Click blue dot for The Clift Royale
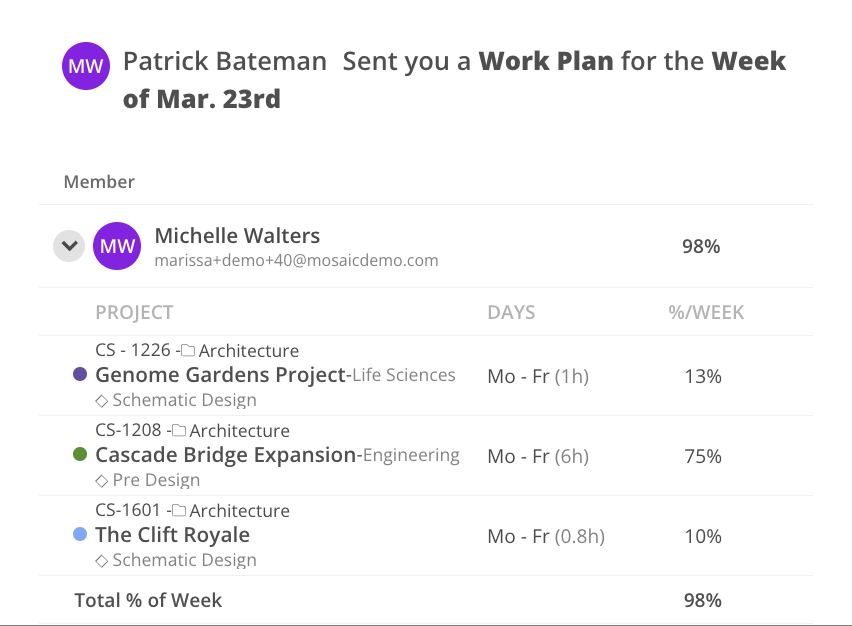Screen dimensions: 852x626 point(81,535)
